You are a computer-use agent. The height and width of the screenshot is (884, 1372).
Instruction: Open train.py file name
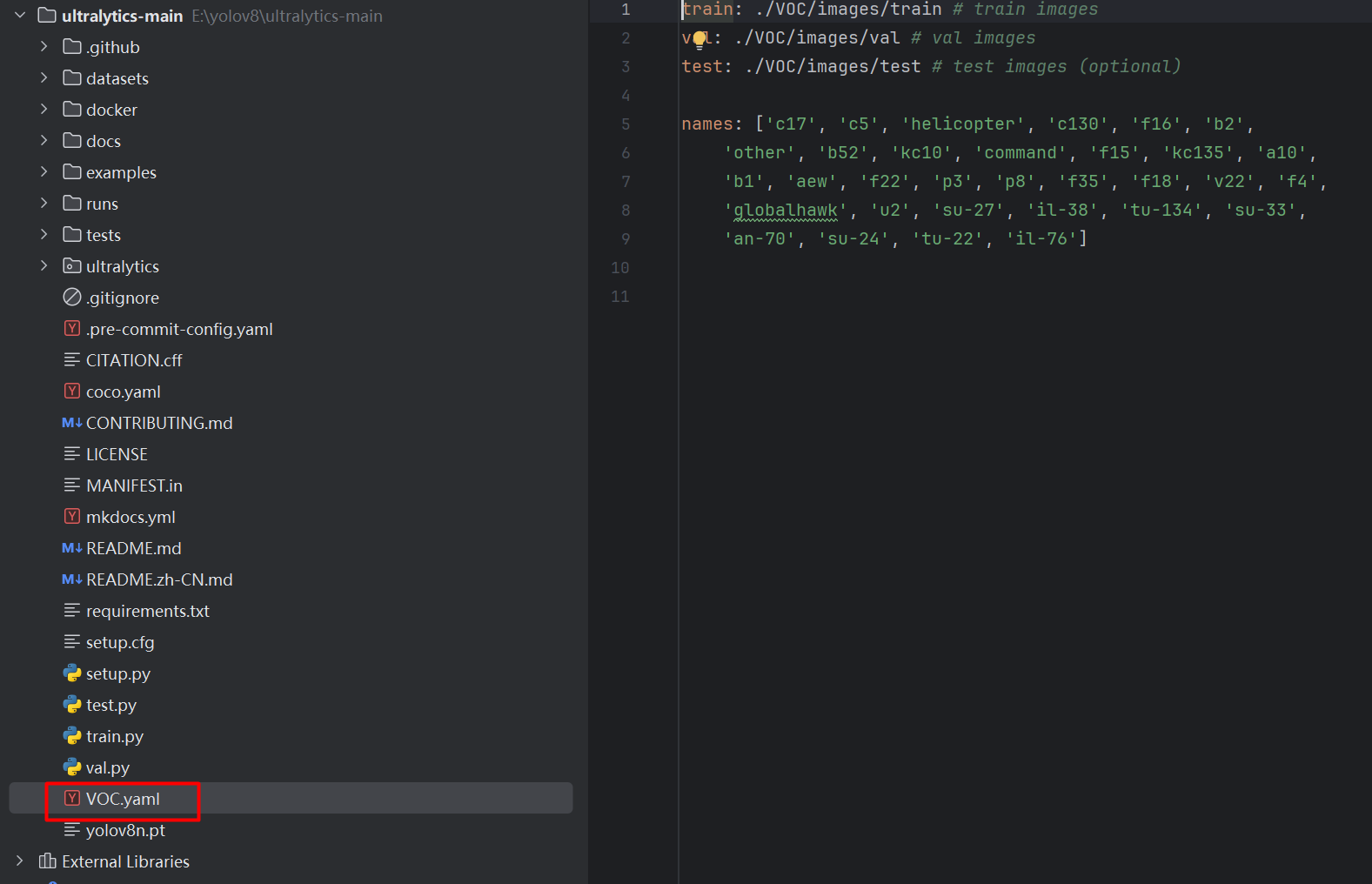pos(115,736)
